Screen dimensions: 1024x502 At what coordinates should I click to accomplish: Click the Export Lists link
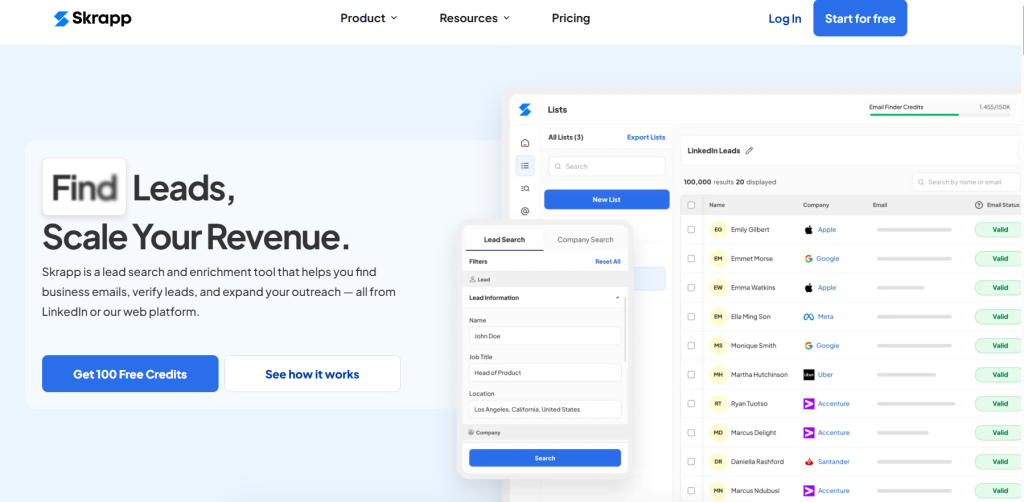(x=646, y=137)
